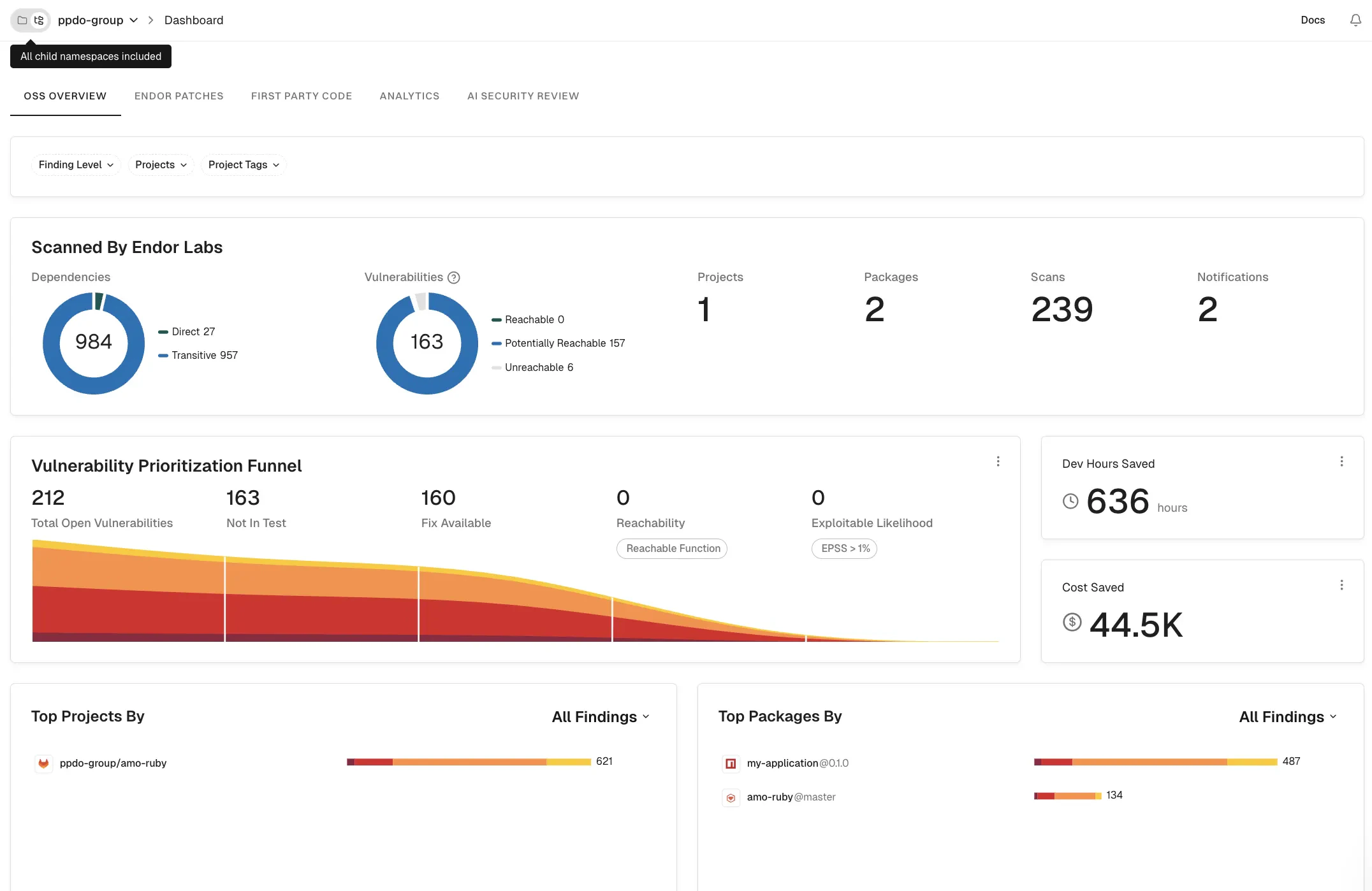
Task: Click the Vulnerabilities donut chart showing 163
Action: click(427, 343)
